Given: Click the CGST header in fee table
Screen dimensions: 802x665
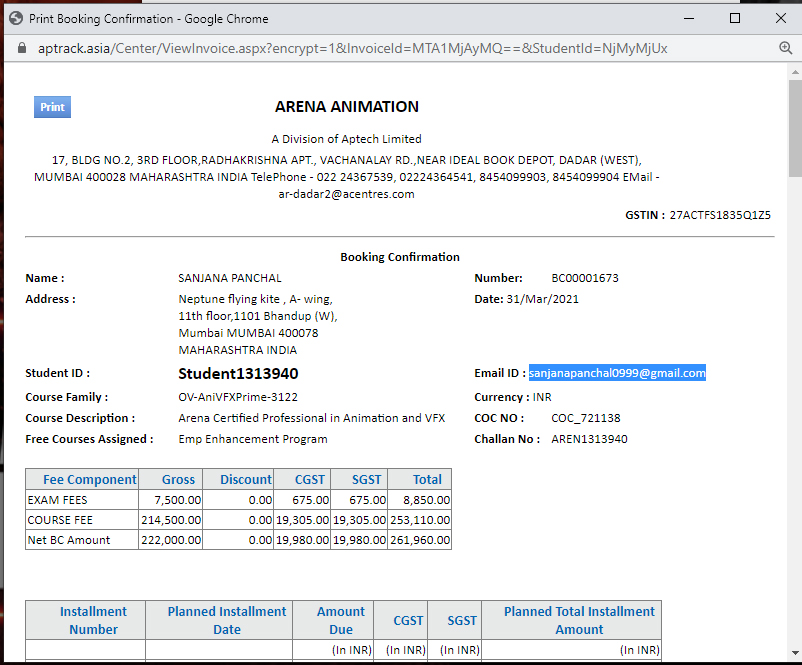Looking at the screenshot, I should 302,479.
